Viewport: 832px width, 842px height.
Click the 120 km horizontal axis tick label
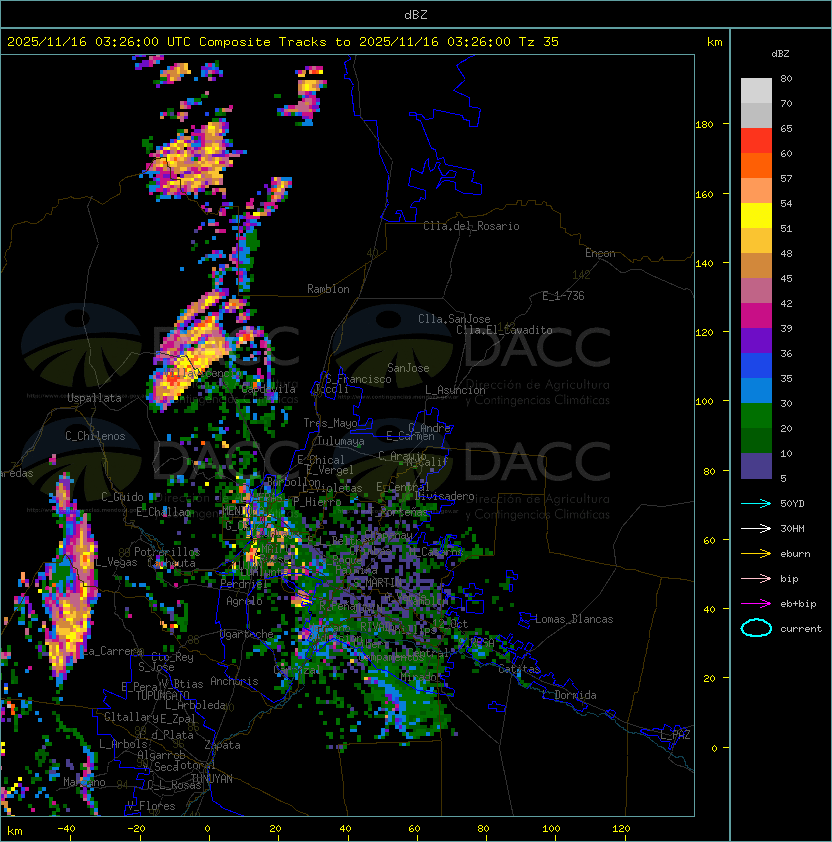tap(621, 829)
